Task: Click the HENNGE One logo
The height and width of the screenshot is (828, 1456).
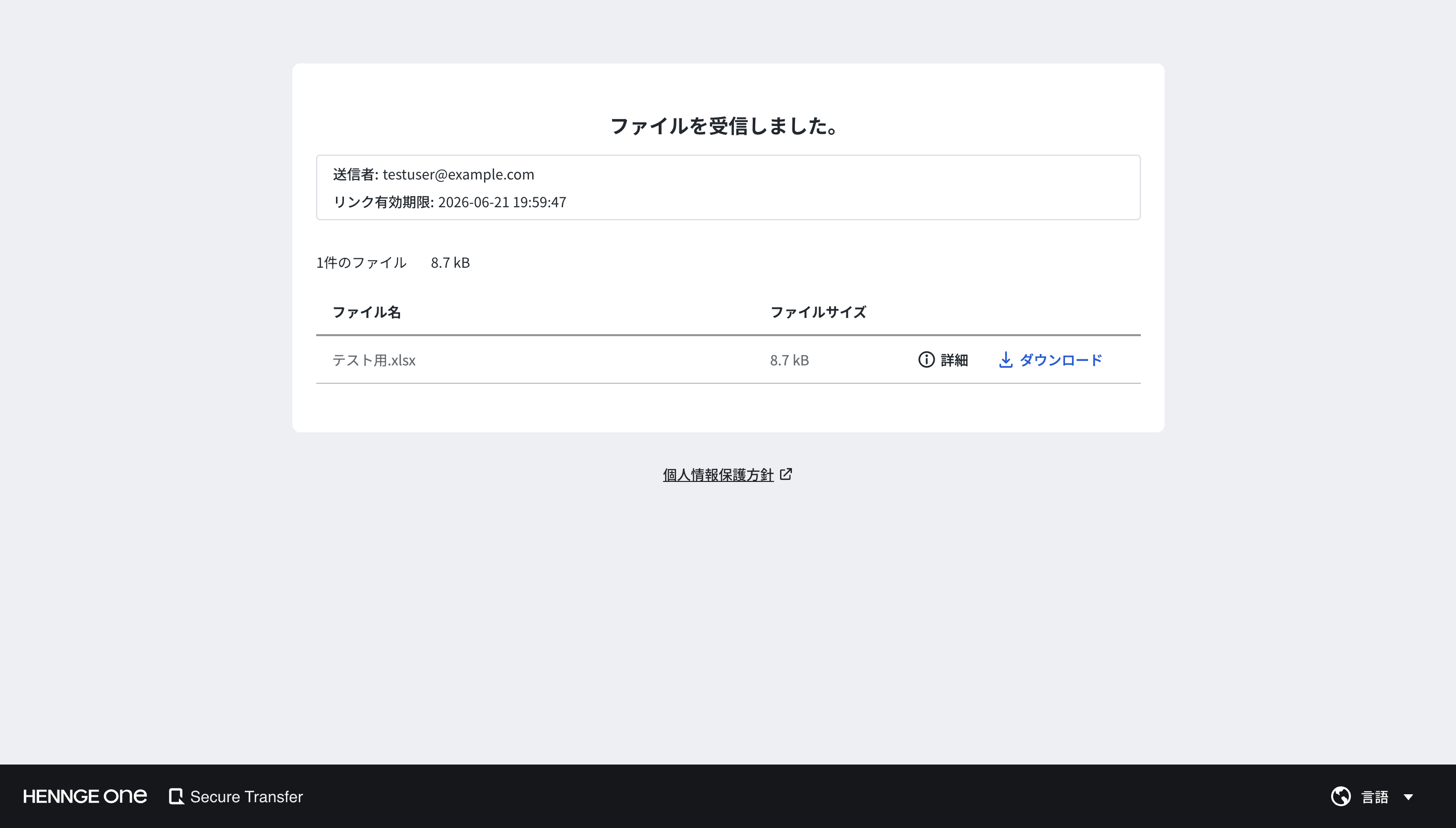Action: point(85,796)
